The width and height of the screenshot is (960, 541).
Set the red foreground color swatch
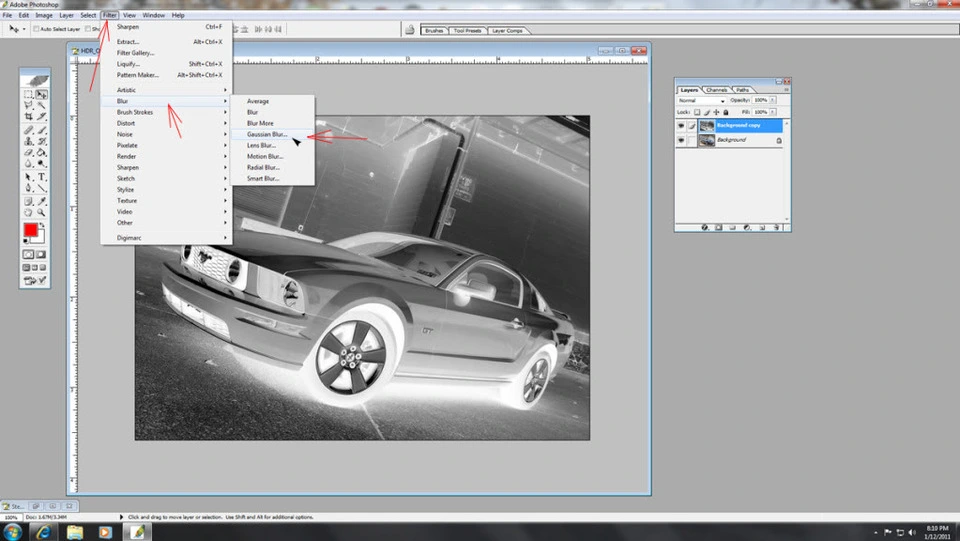click(x=30, y=229)
